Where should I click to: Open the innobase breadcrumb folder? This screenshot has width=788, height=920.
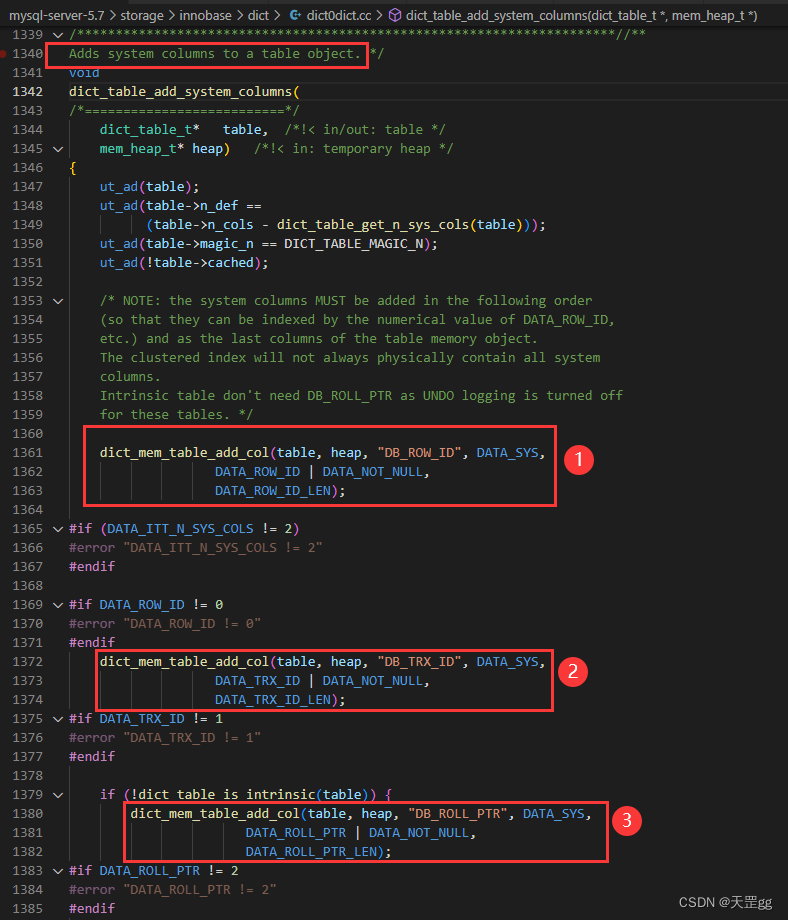coord(205,15)
